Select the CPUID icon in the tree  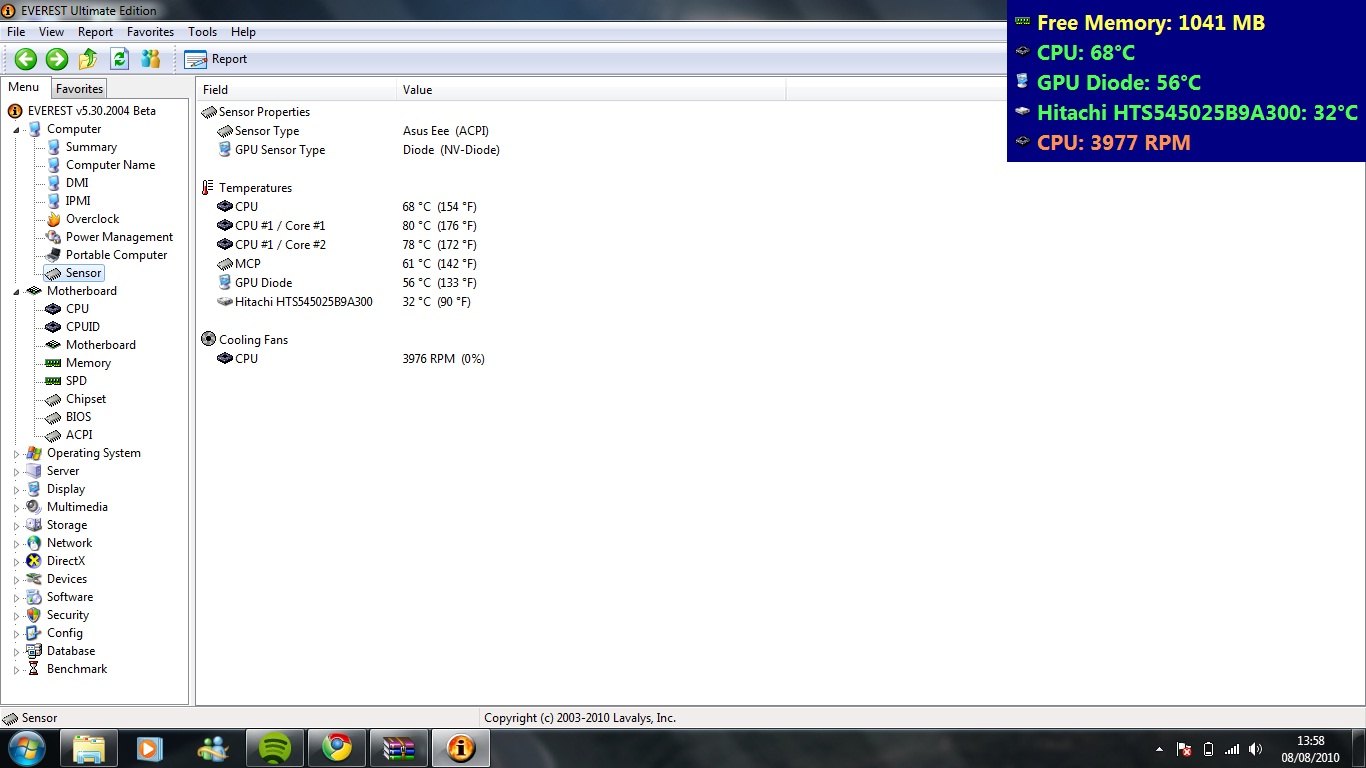(x=53, y=327)
